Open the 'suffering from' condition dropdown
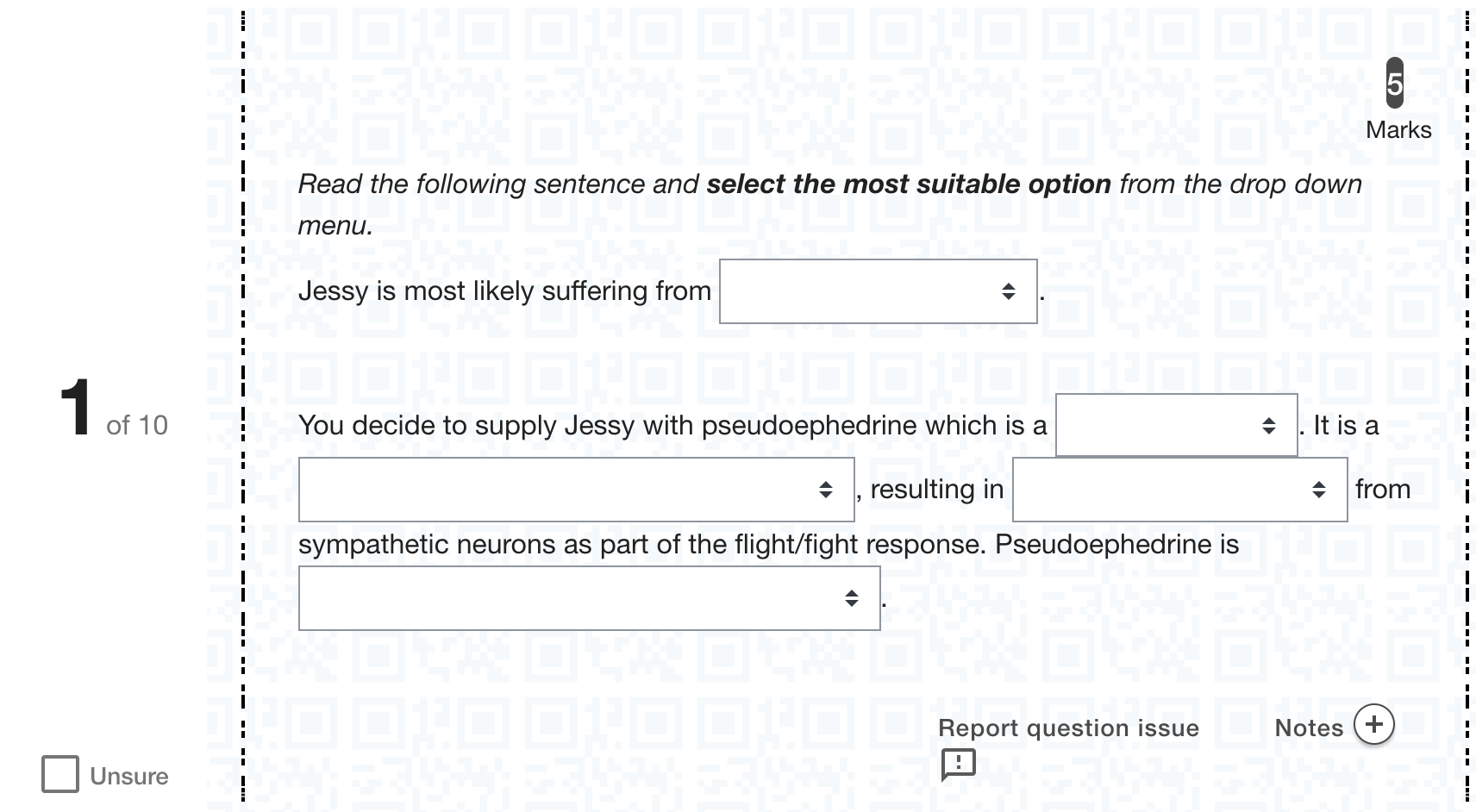This screenshot has height=812, width=1476. click(878, 291)
